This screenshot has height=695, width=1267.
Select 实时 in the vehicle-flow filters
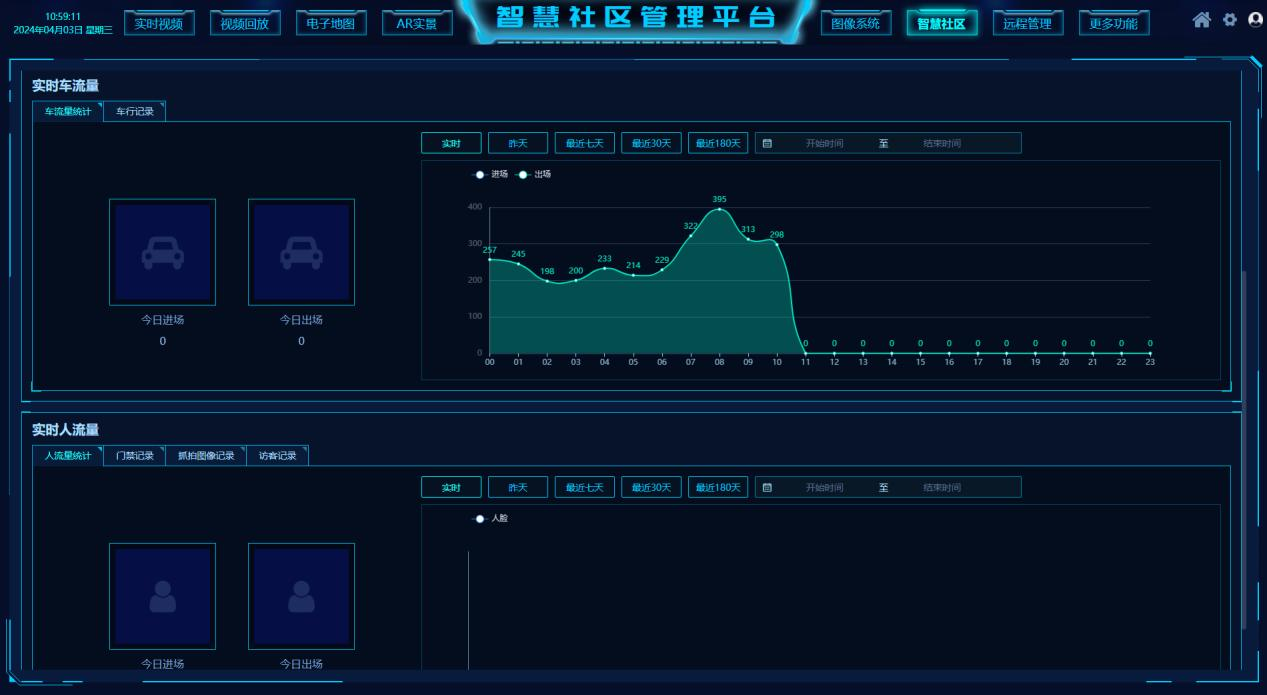click(451, 143)
